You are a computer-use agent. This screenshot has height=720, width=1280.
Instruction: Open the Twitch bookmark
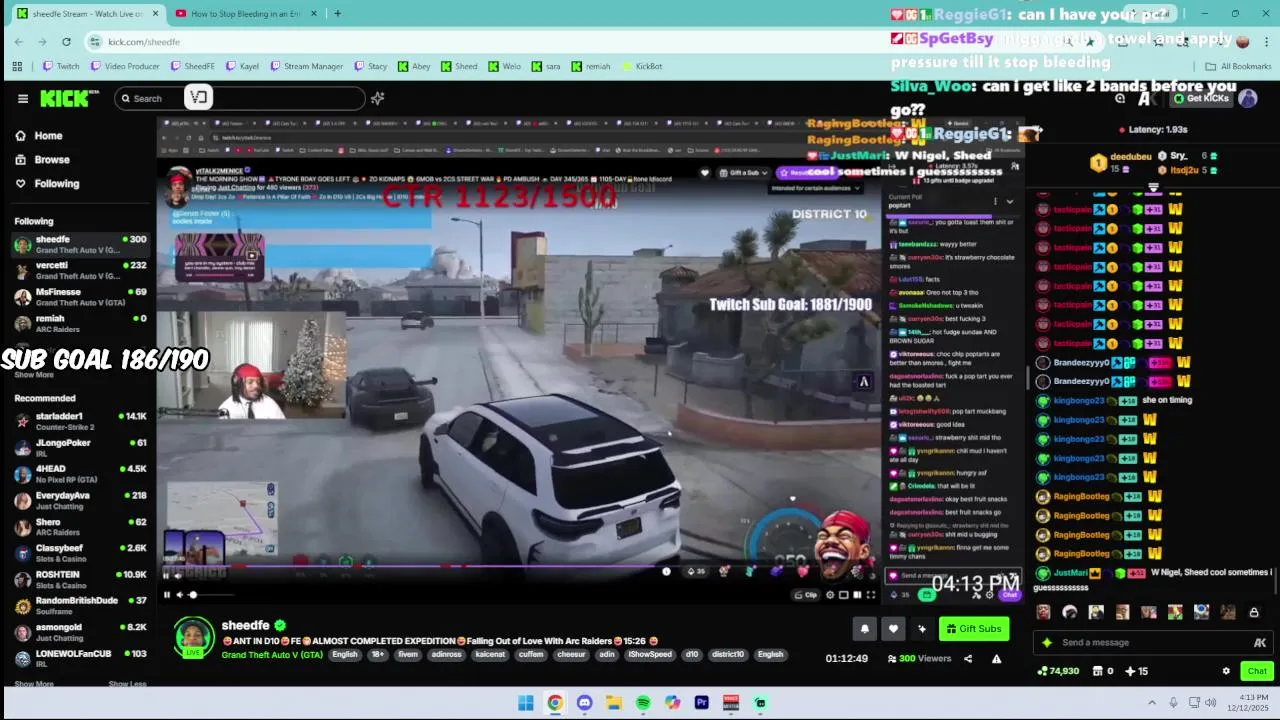pyautogui.click(x=60, y=66)
